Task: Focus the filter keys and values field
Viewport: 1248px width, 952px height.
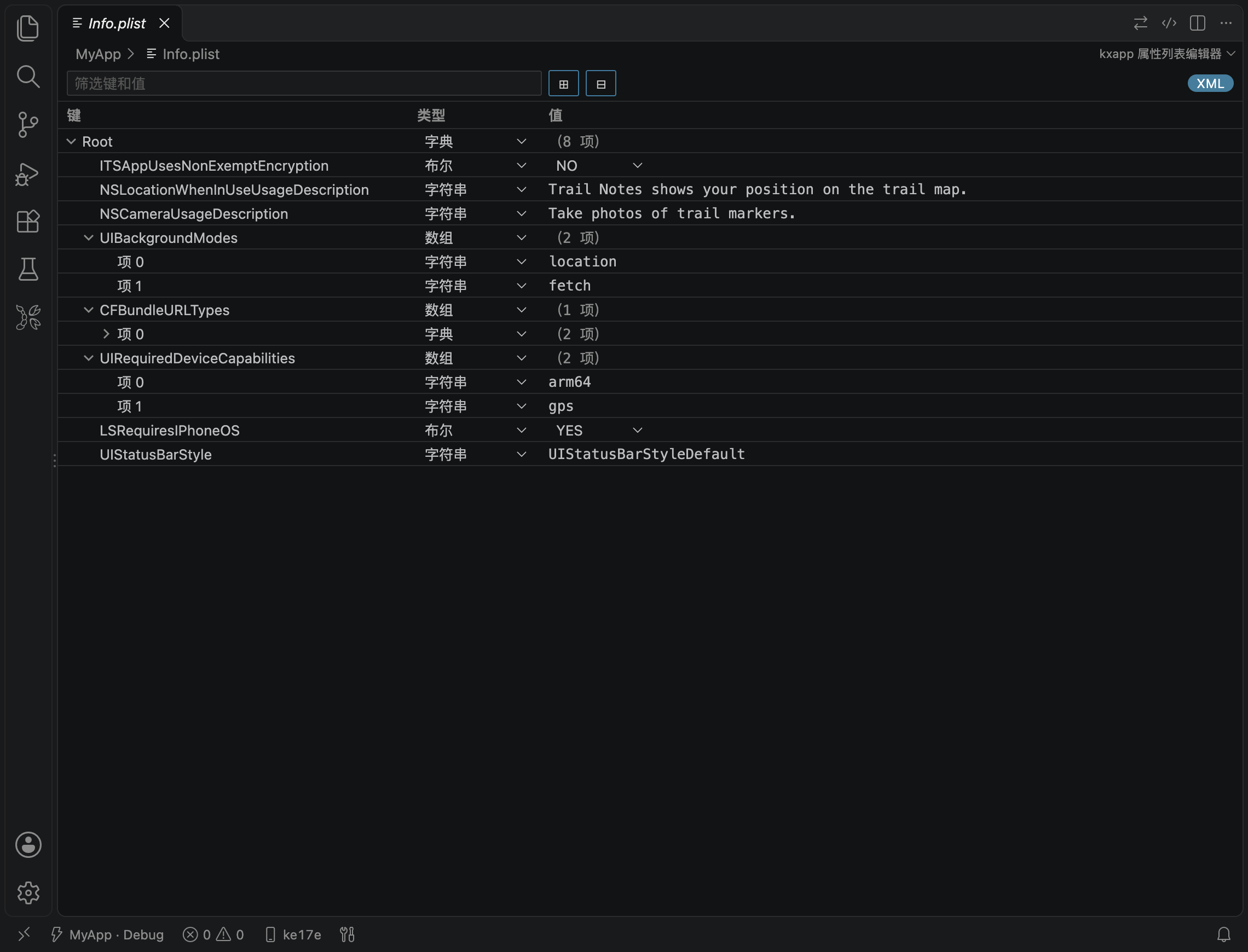Action: click(x=304, y=84)
